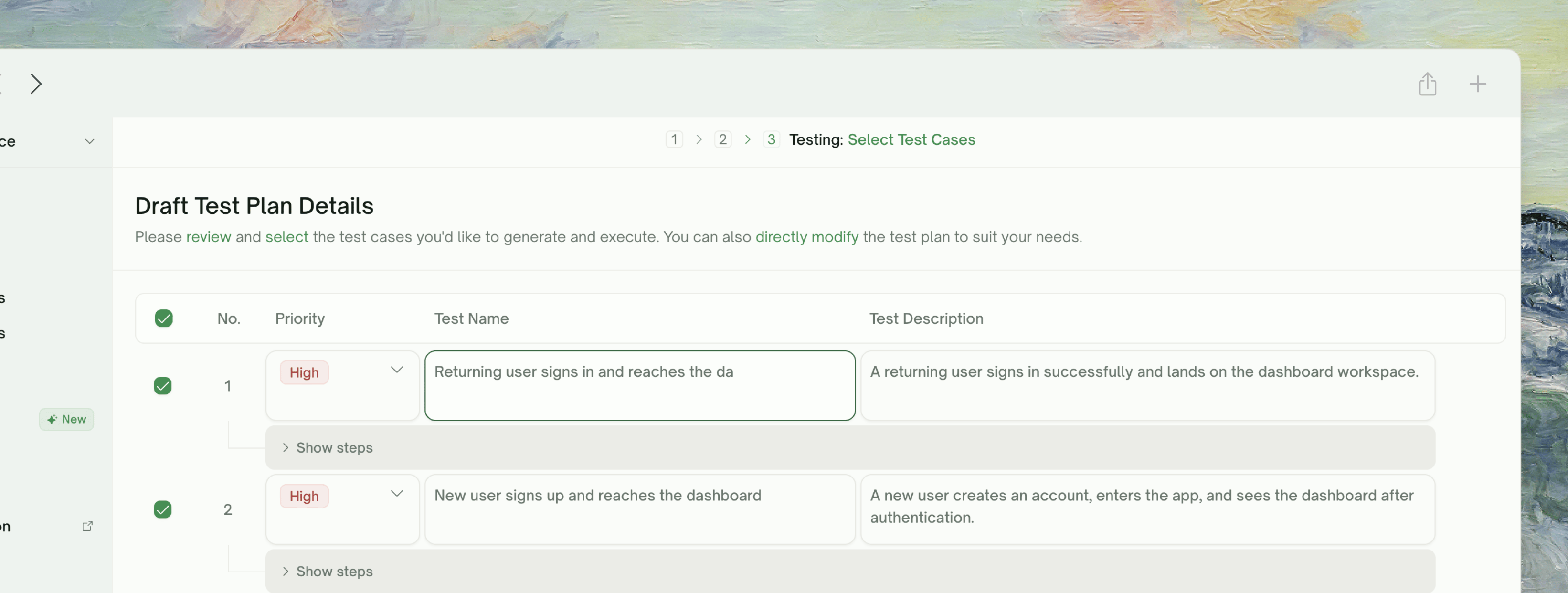The width and height of the screenshot is (1568, 593).
Task: Edit returning user test description field
Action: (x=1147, y=385)
